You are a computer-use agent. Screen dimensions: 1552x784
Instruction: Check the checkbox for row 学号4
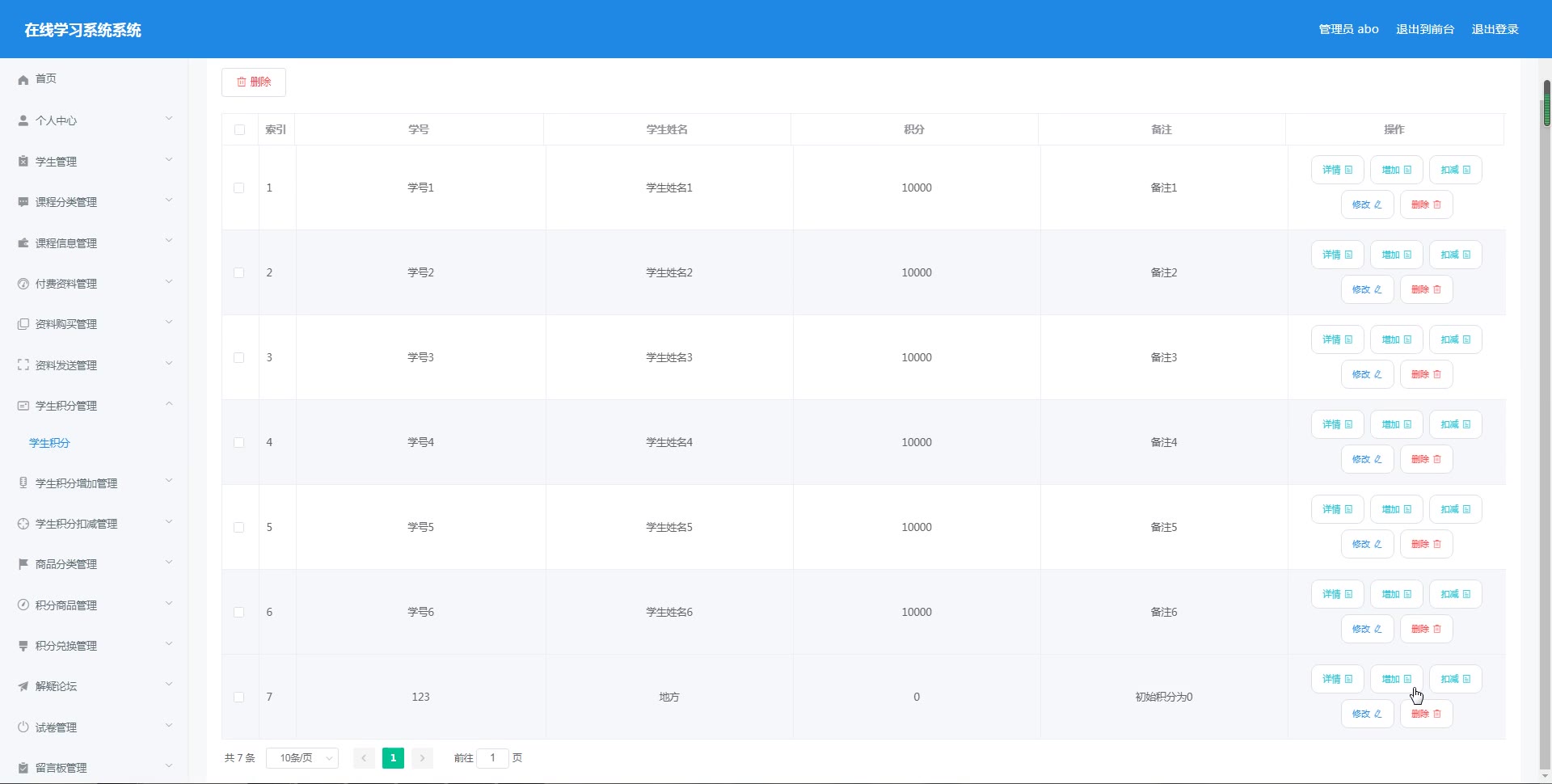pyautogui.click(x=238, y=442)
